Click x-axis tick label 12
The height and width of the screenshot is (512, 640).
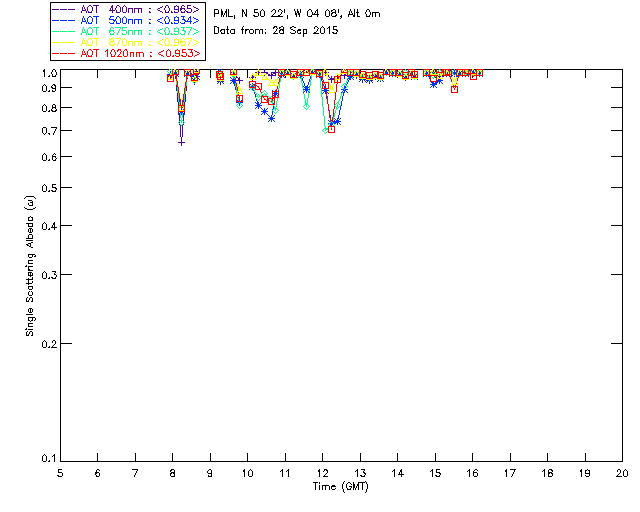tap(322, 473)
